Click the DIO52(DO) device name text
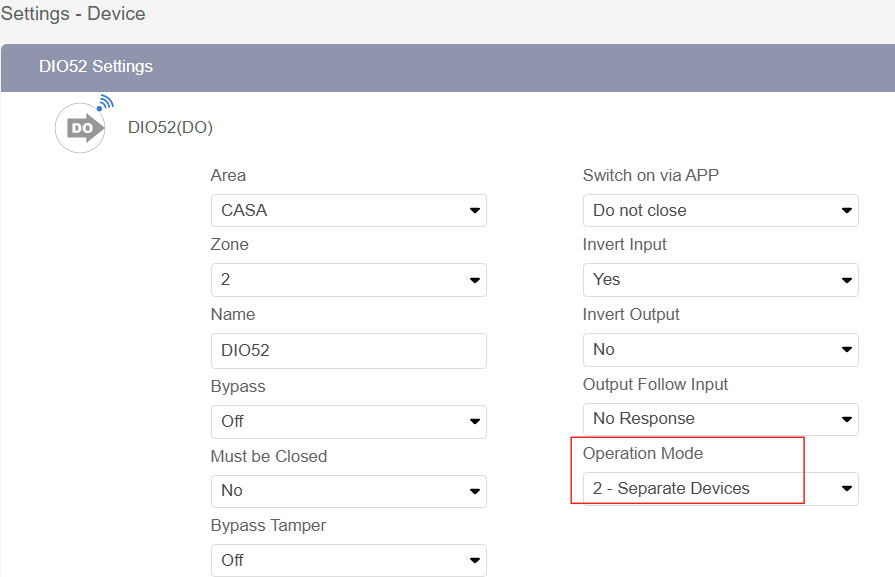Image resolution: width=895 pixels, height=577 pixels. [x=170, y=127]
